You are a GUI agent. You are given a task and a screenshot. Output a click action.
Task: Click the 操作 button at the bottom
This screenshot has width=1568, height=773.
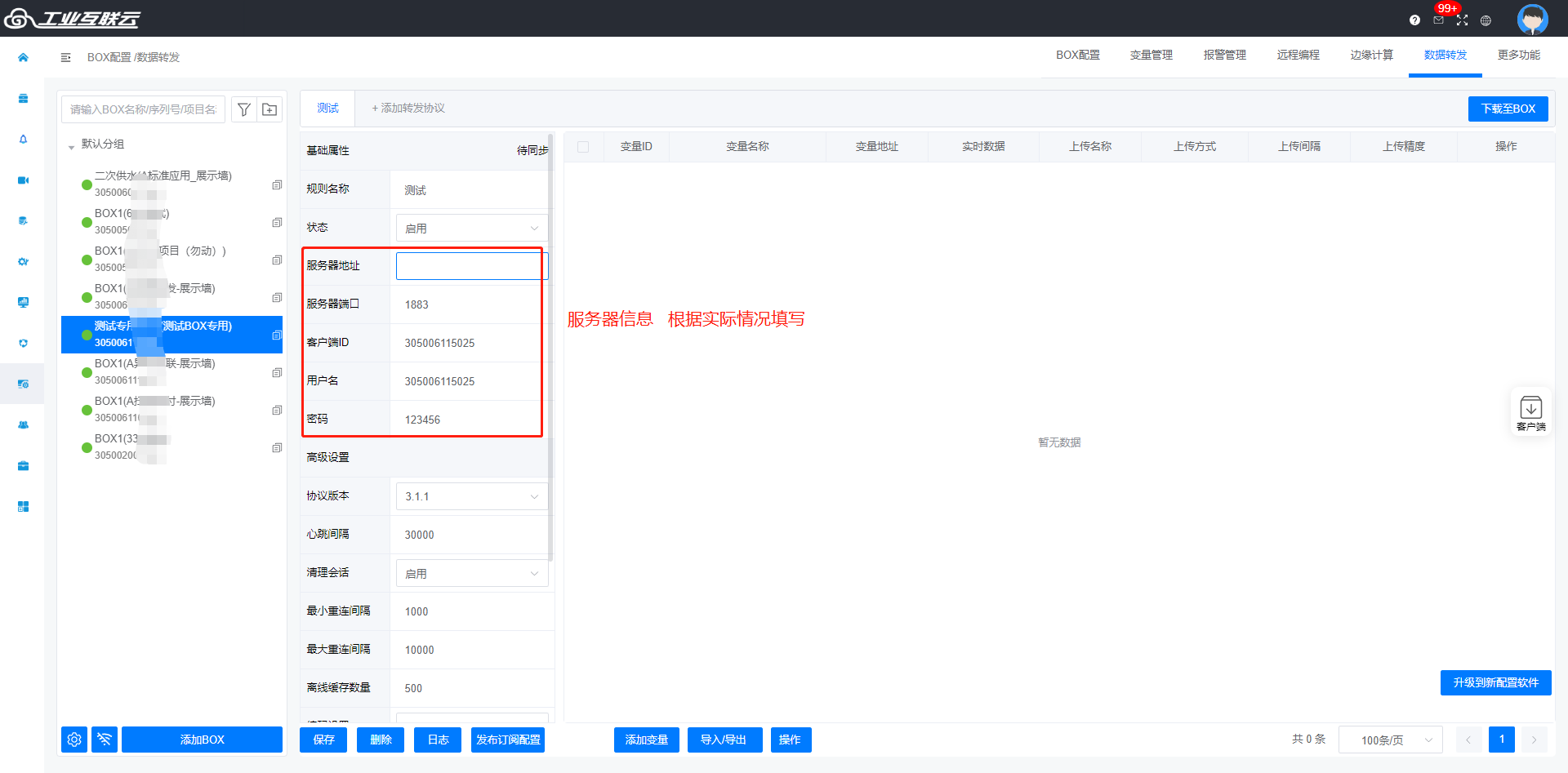(x=790, y=740)
